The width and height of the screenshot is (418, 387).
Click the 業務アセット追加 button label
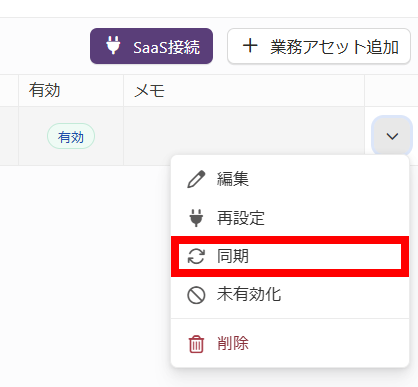334,47
